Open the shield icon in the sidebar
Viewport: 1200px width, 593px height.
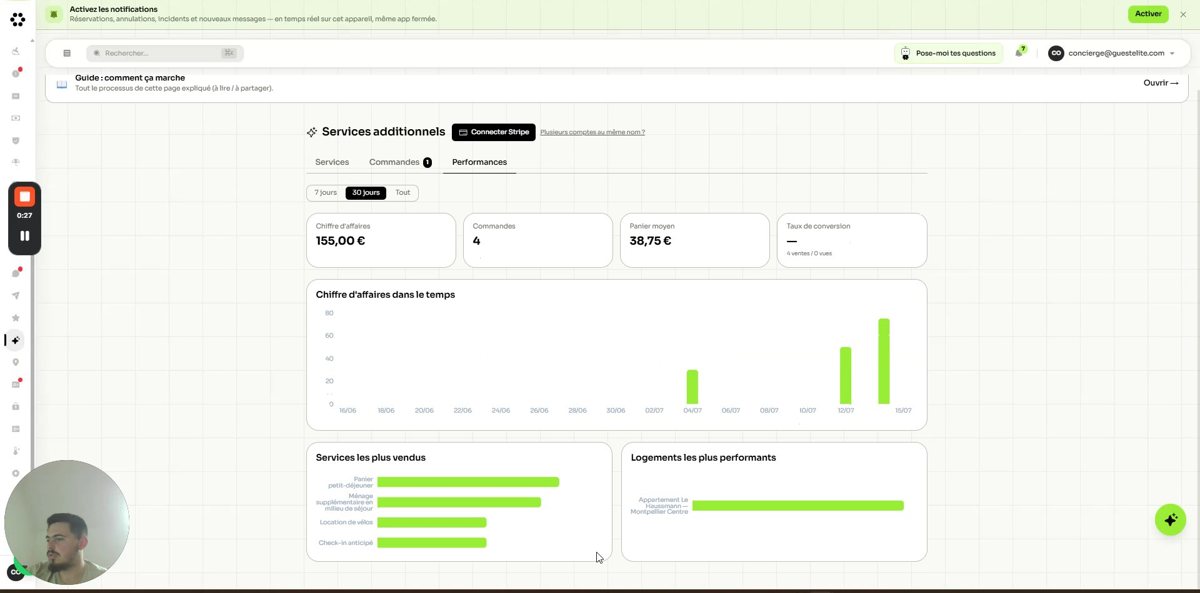(16, 140)
